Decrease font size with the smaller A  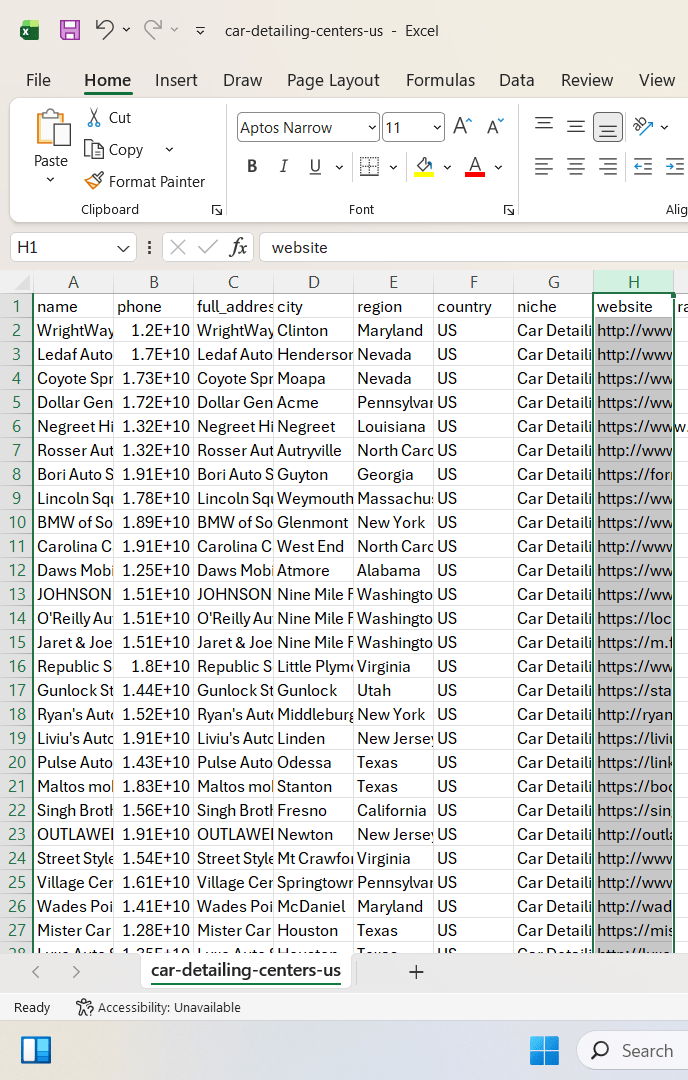[x=495, y=127]
